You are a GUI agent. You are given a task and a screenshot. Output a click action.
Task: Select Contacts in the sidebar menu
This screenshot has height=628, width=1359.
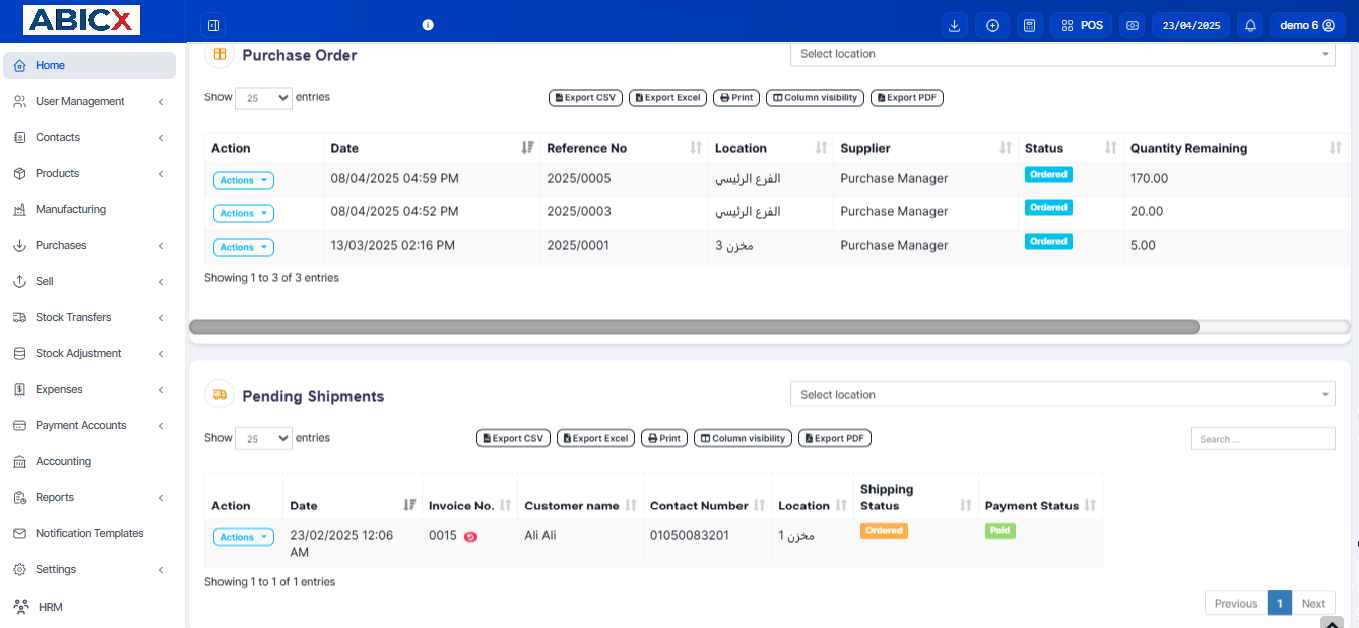(x=57, y=137)
